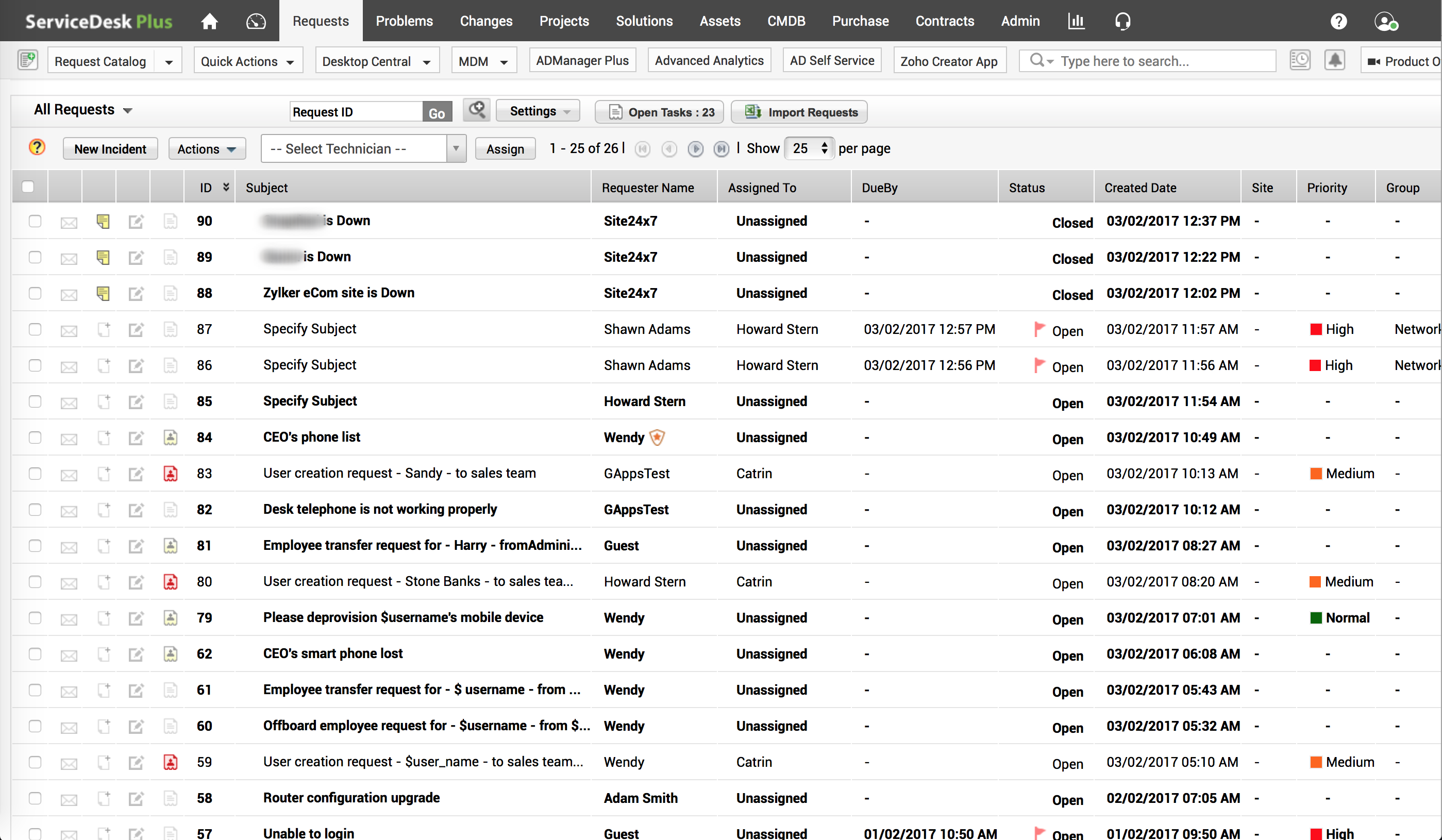Open the notification bell icon
Screen dimensions: 1442x840
(1335, 59)
